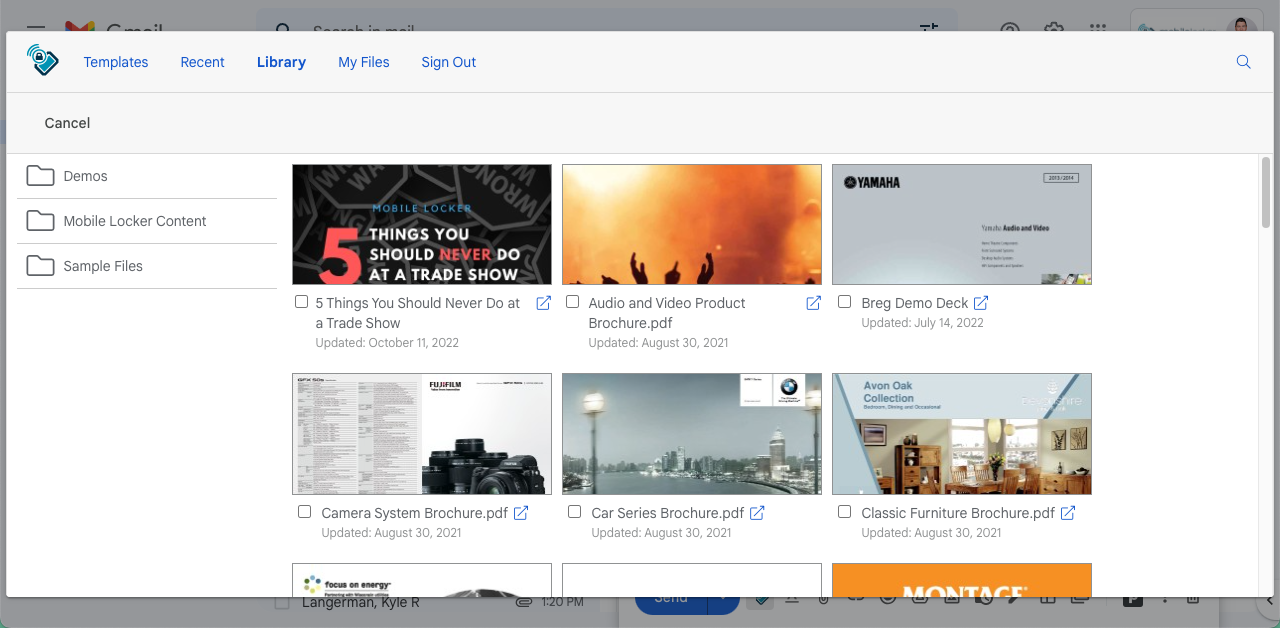Click the orange Montage thumbnail
Image resolution: width=1280 pixels, height=628 pixels.
(962, 580)
